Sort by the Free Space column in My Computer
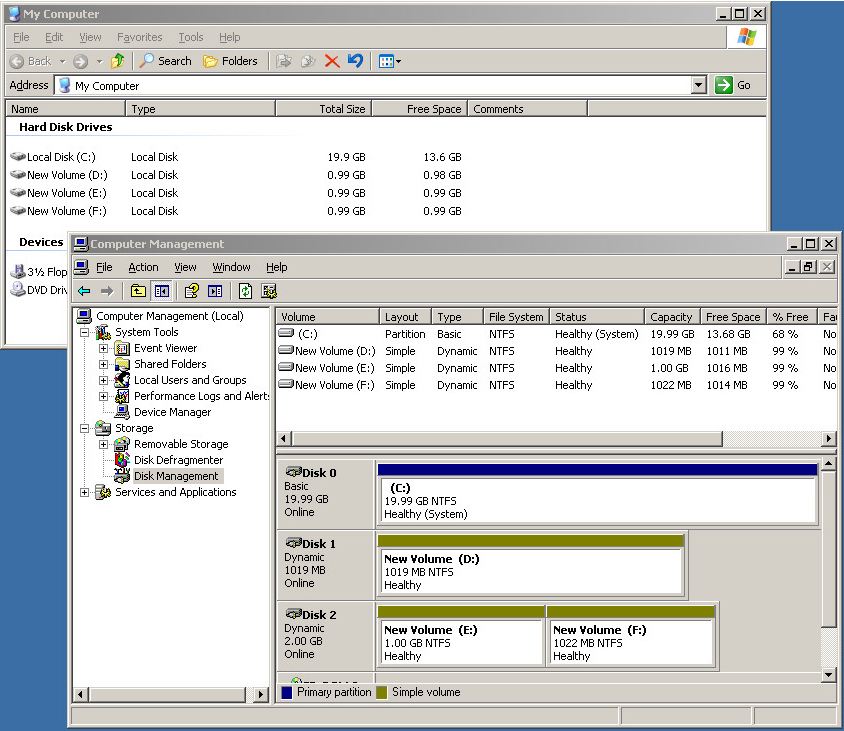This screenshot has height=731, width=844. 419,109
